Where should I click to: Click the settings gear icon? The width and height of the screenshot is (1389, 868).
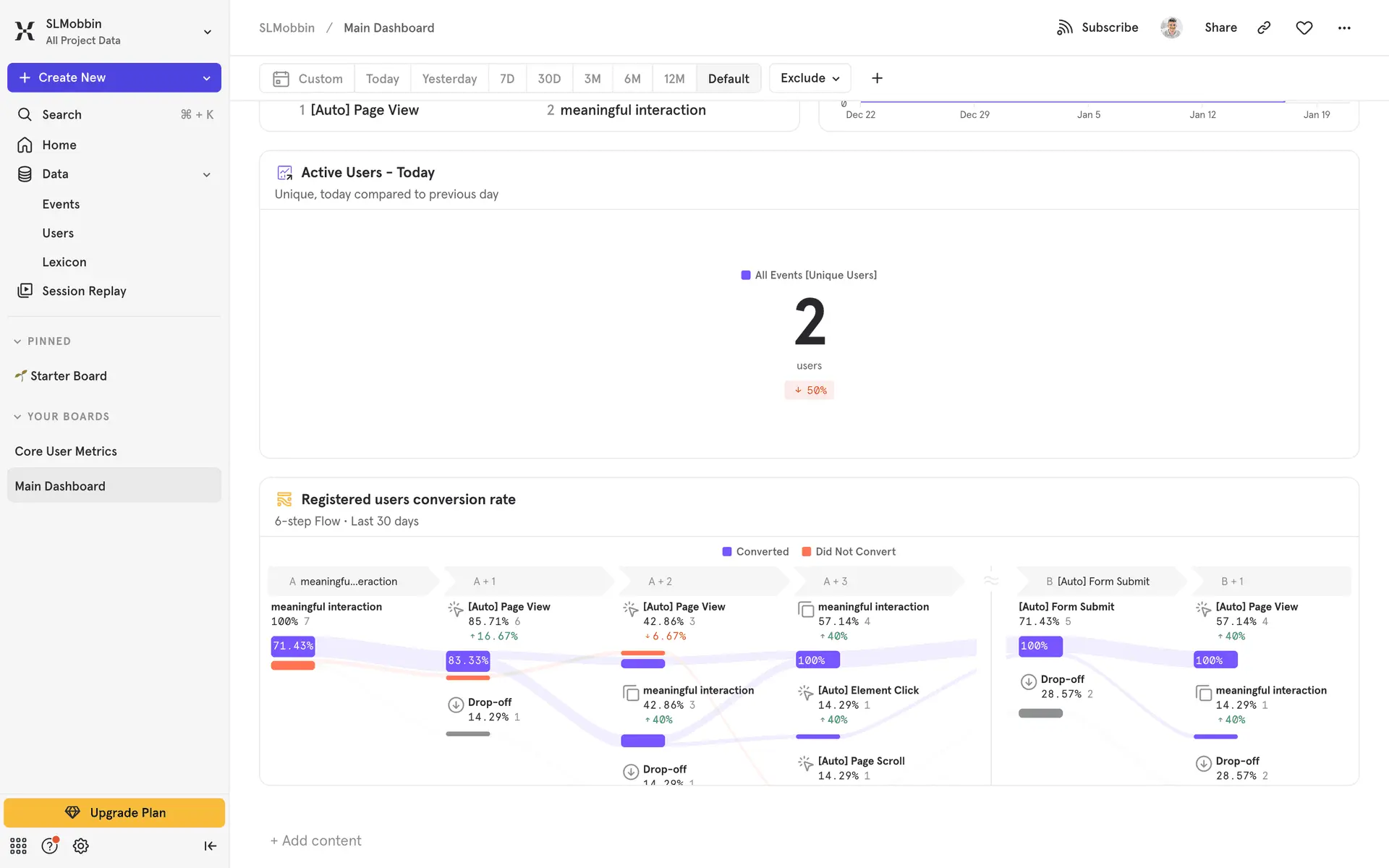click(81, 846)
